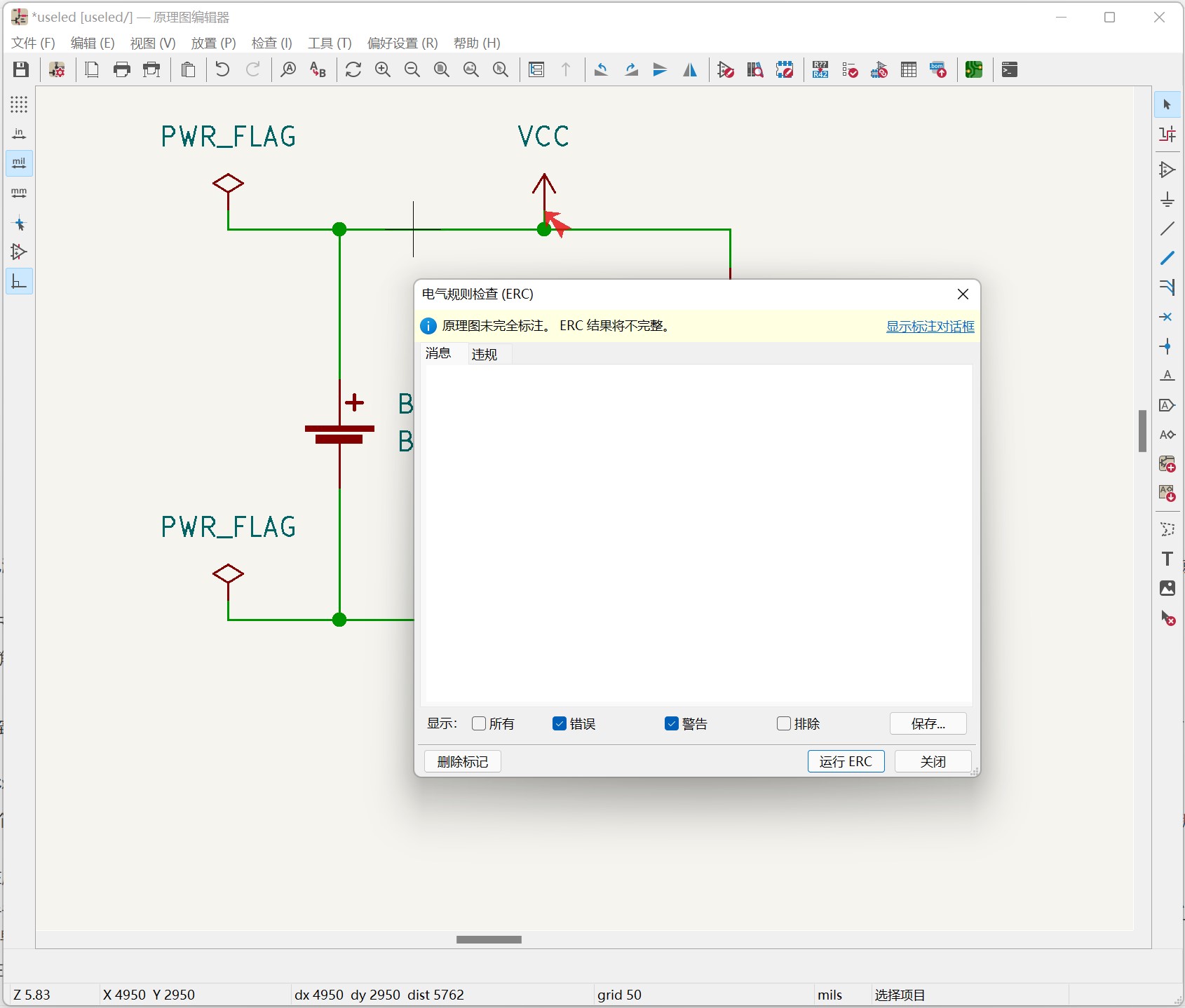The image size is (1185, 1008).
Task: Open the Find tool
Action: [288, 69]
